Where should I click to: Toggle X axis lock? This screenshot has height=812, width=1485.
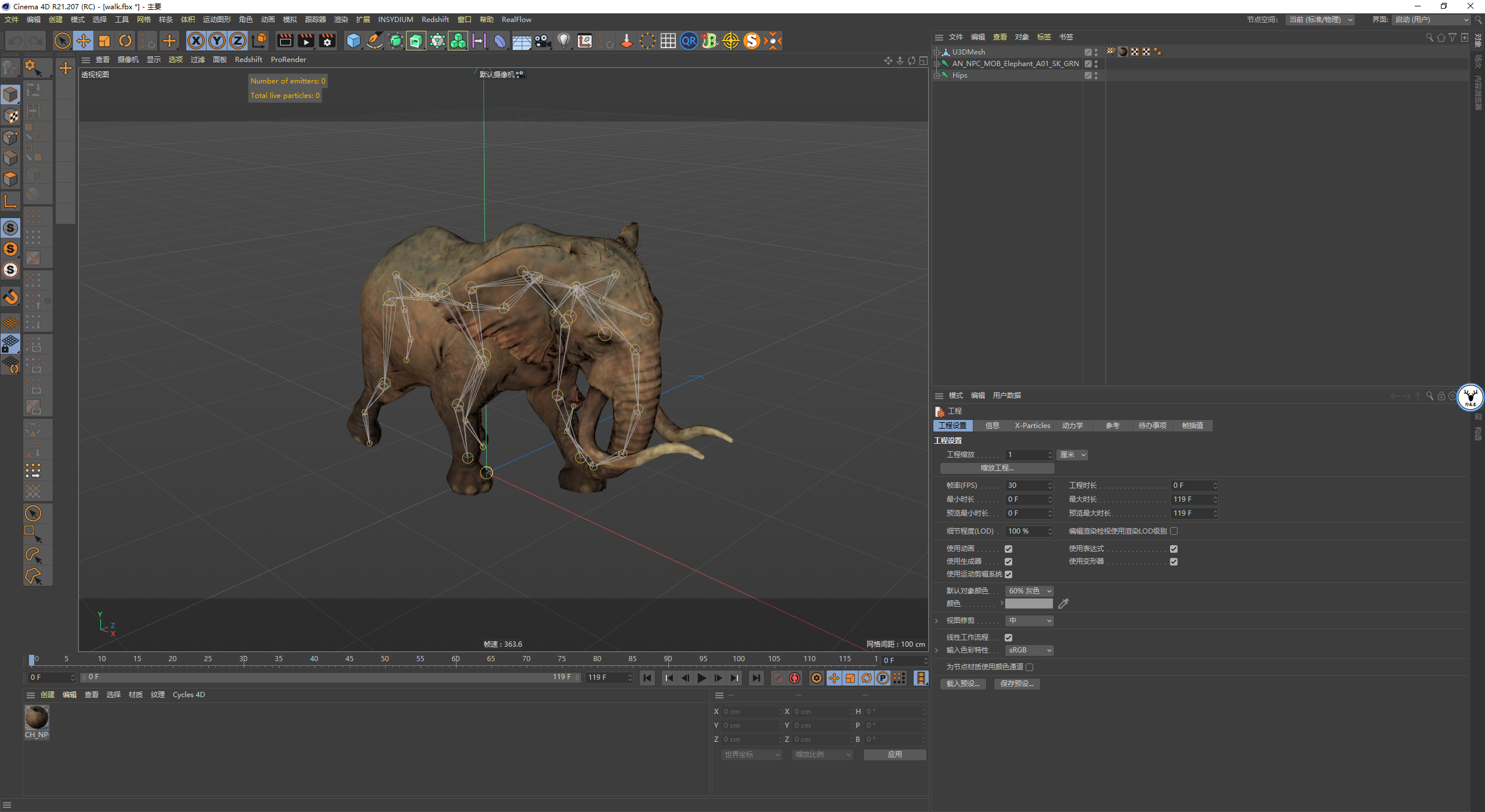tap(196, 41)
